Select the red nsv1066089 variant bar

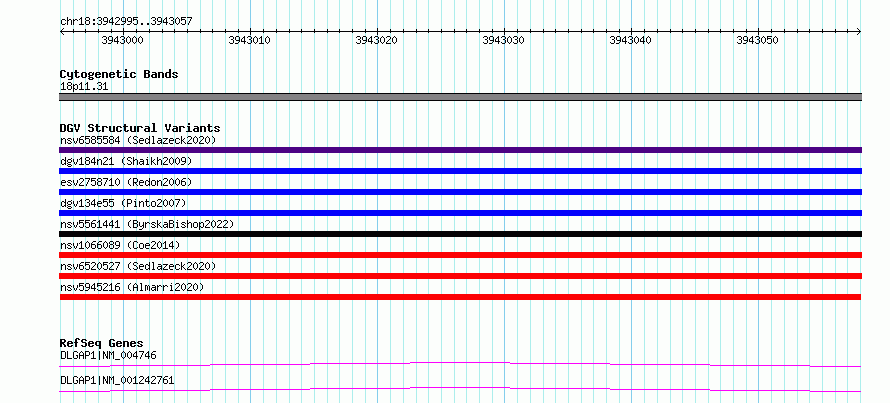pyautogui.click(x=460, y=255)
